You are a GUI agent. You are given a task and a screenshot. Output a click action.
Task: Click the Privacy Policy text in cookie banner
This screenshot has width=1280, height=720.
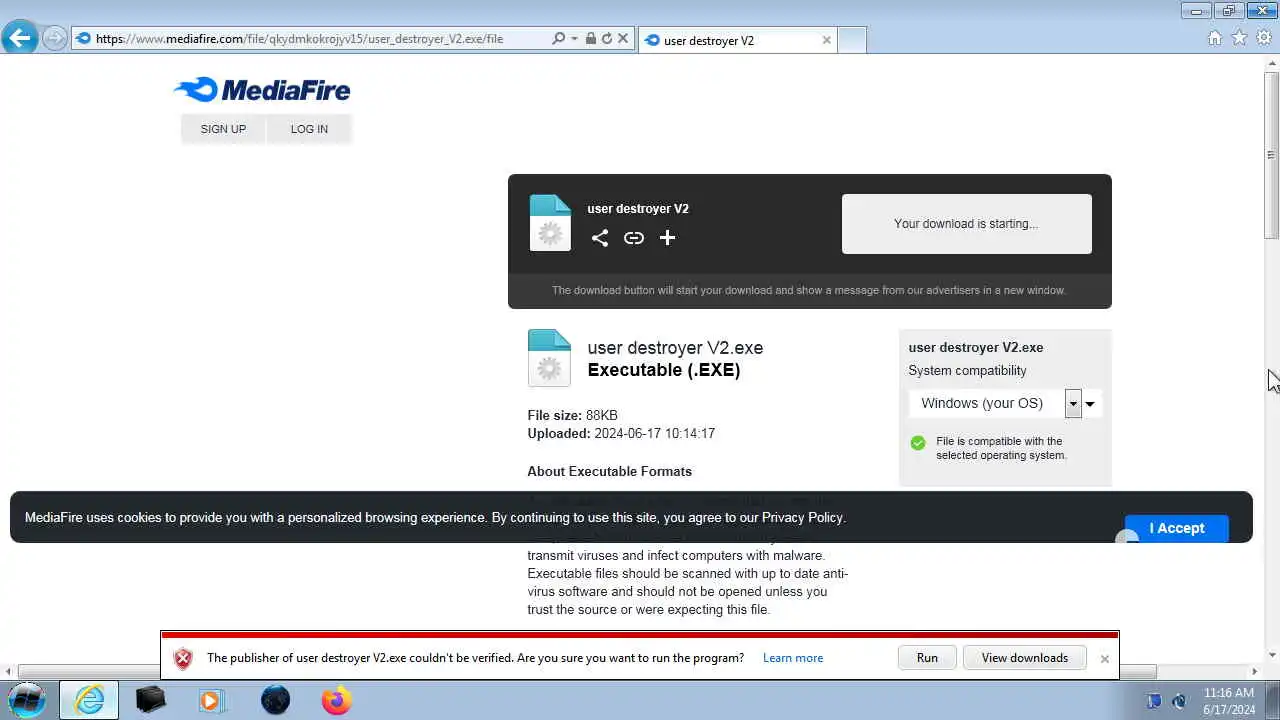point(802,518)
